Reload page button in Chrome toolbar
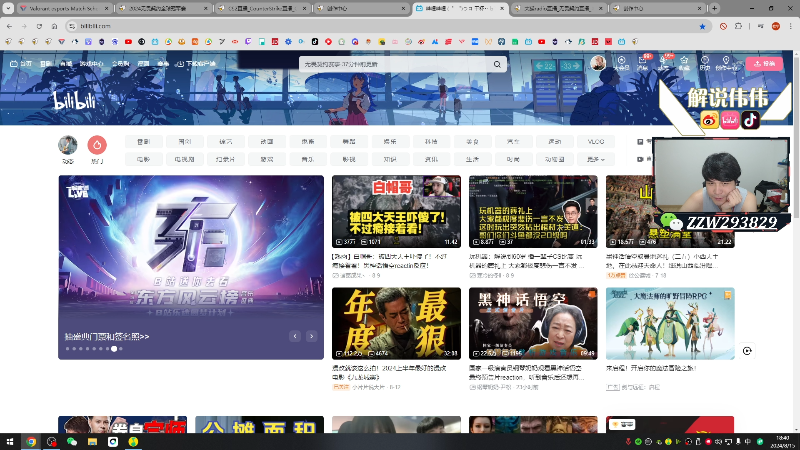This screenshot has width=800, height=450. point(39,26)
